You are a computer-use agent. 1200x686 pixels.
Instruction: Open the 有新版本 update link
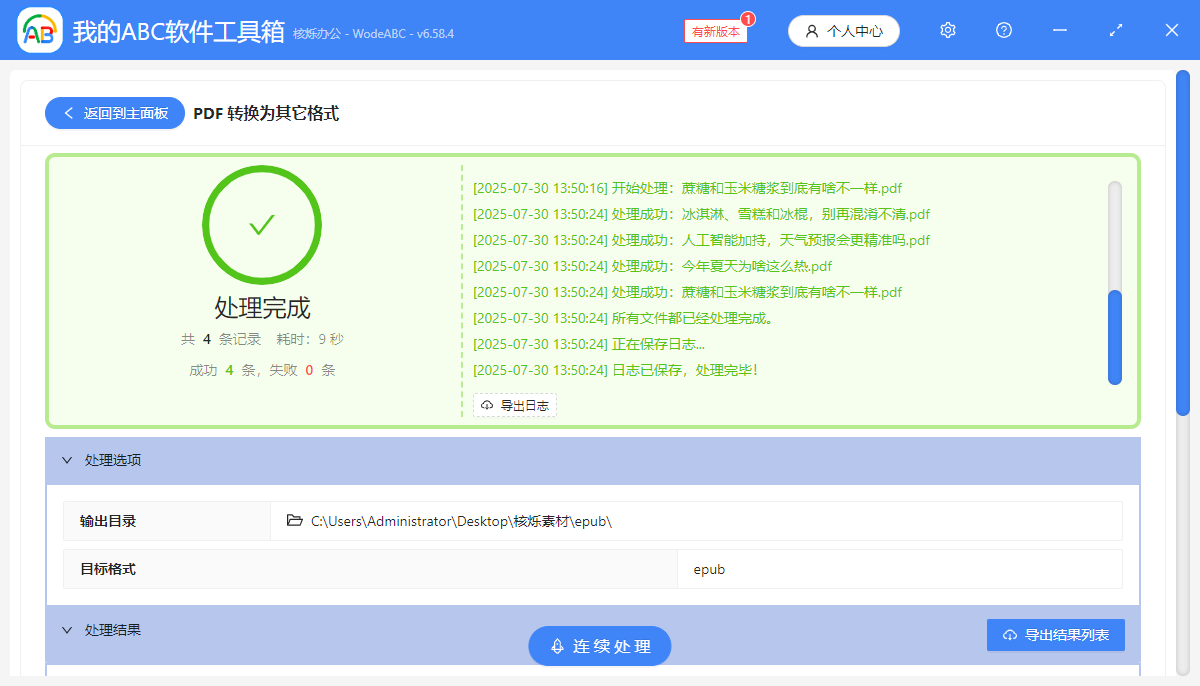[714, 31]
